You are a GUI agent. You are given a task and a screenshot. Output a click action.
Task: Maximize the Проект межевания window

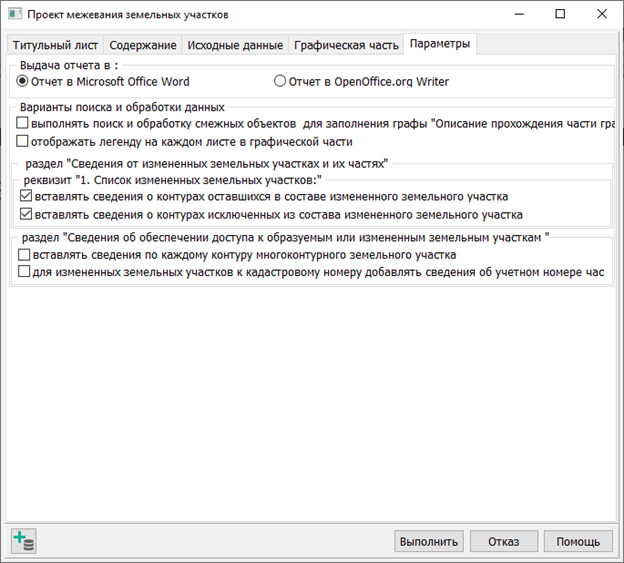(x=560, y=14)
